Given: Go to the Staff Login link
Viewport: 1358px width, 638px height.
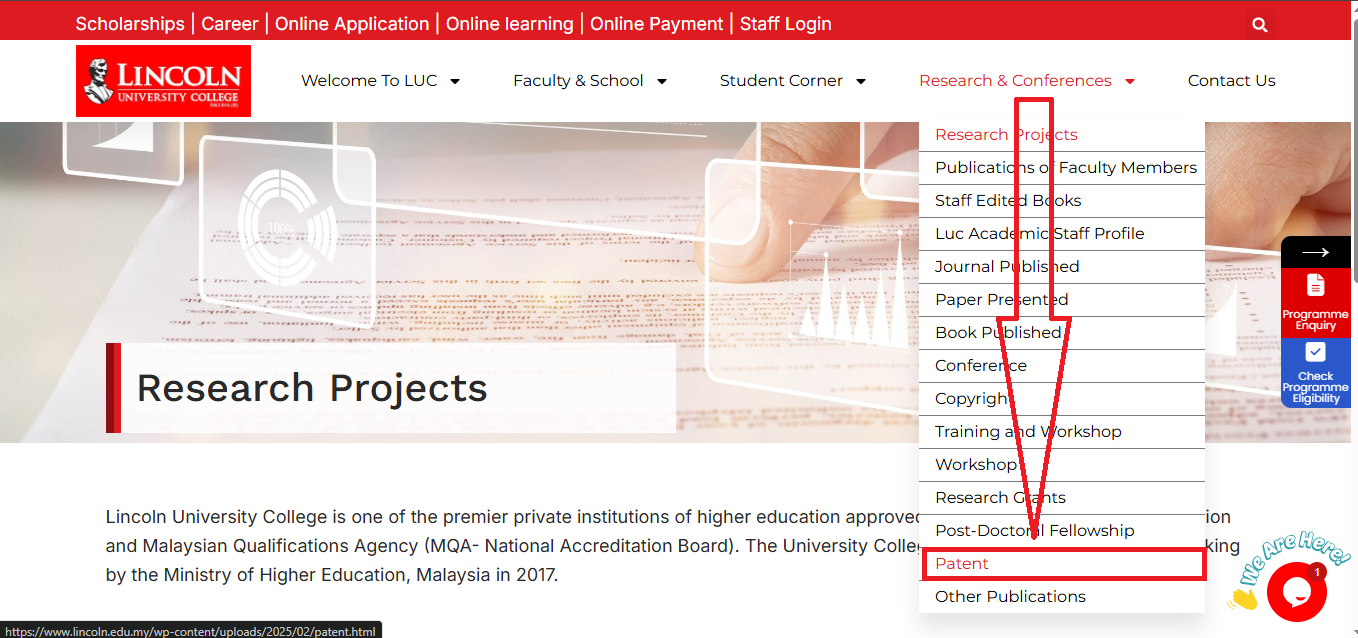Looking at the screenshot, I should [x=786, y=24].
